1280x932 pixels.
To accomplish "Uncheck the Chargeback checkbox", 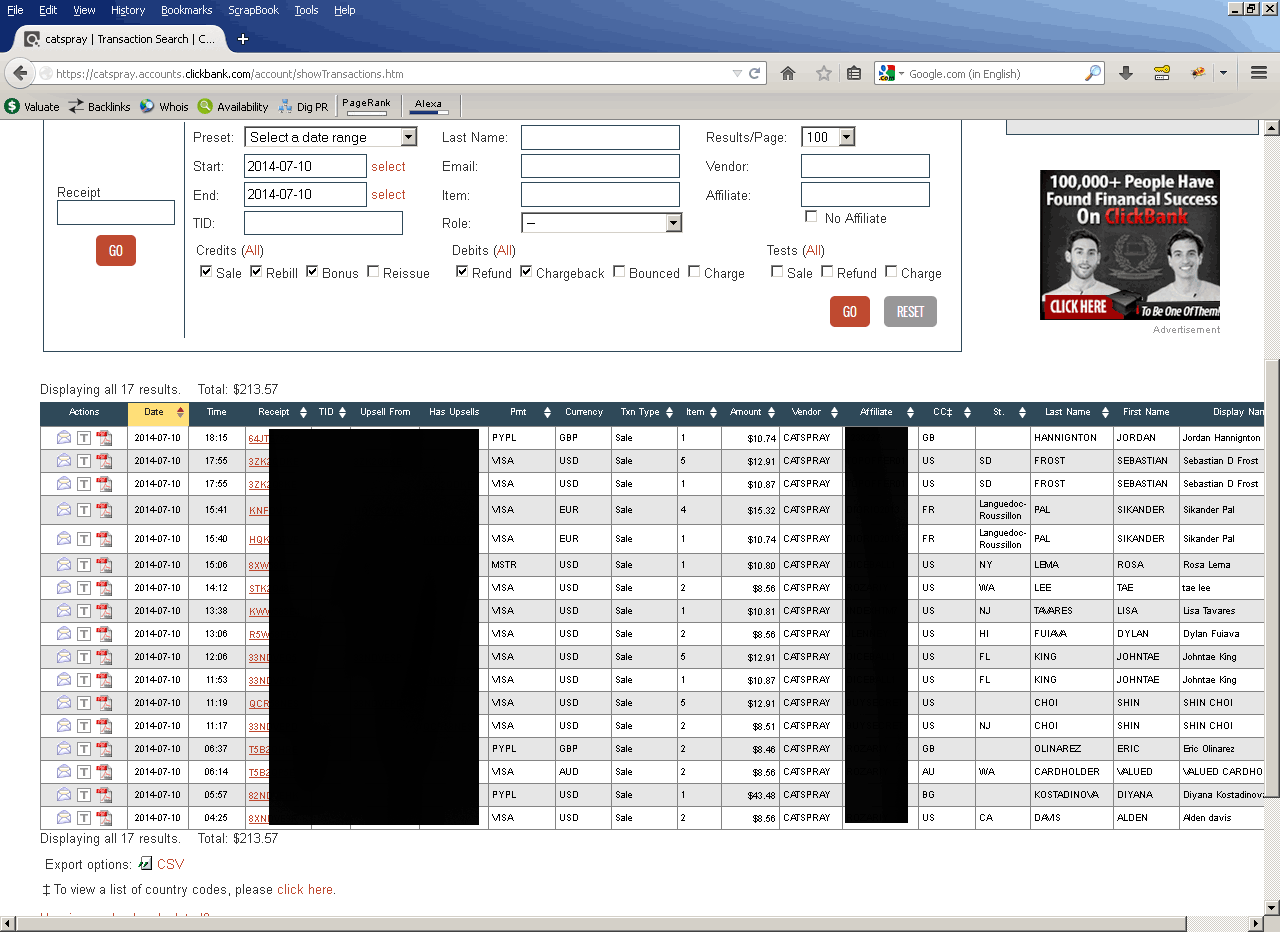I will pyautogui.click(x=526, y=271).
